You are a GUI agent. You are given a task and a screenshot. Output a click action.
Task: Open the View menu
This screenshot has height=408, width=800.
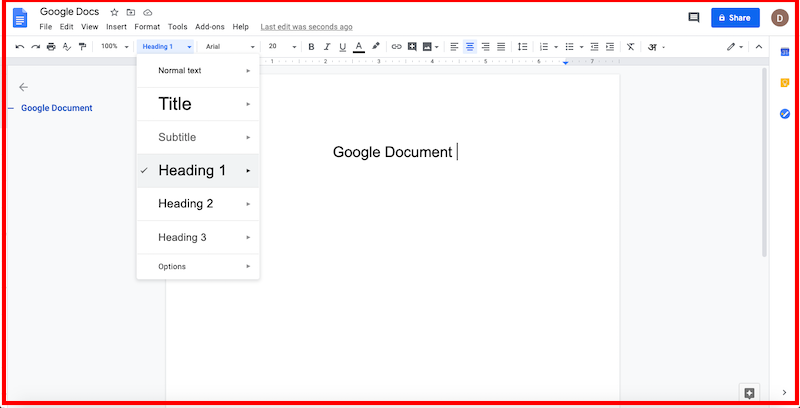click(x=90, y=27)
